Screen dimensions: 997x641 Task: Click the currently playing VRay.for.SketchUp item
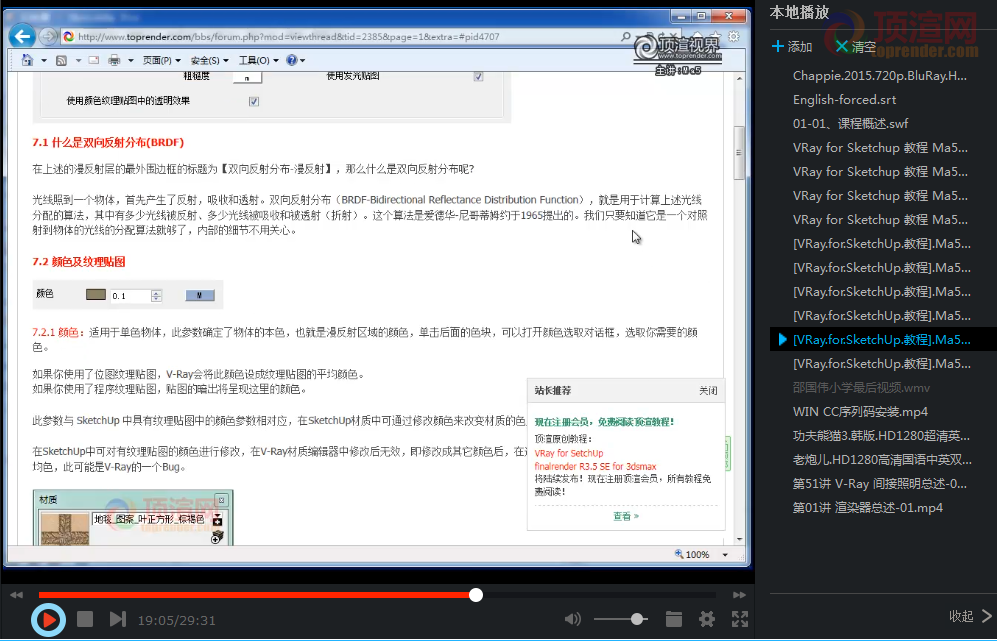pyautogui.click(x=881, y=340)
